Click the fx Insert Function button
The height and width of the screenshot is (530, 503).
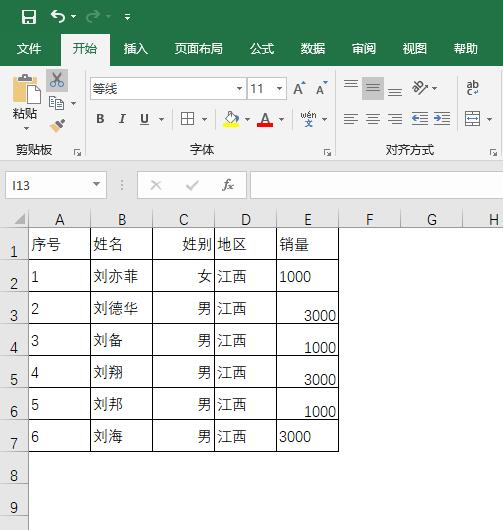pos(228,185)
